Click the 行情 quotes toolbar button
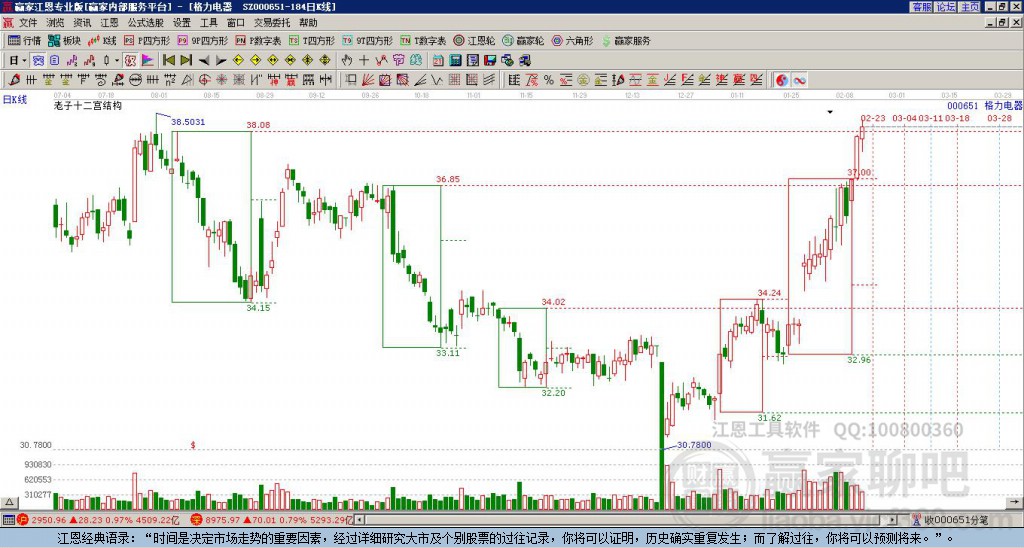Screen dimensions: 1024x548 (x=25, y=40)
